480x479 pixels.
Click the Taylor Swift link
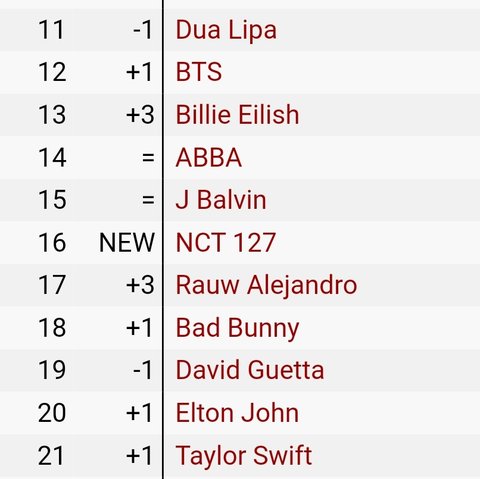click(x=244, y=456)
